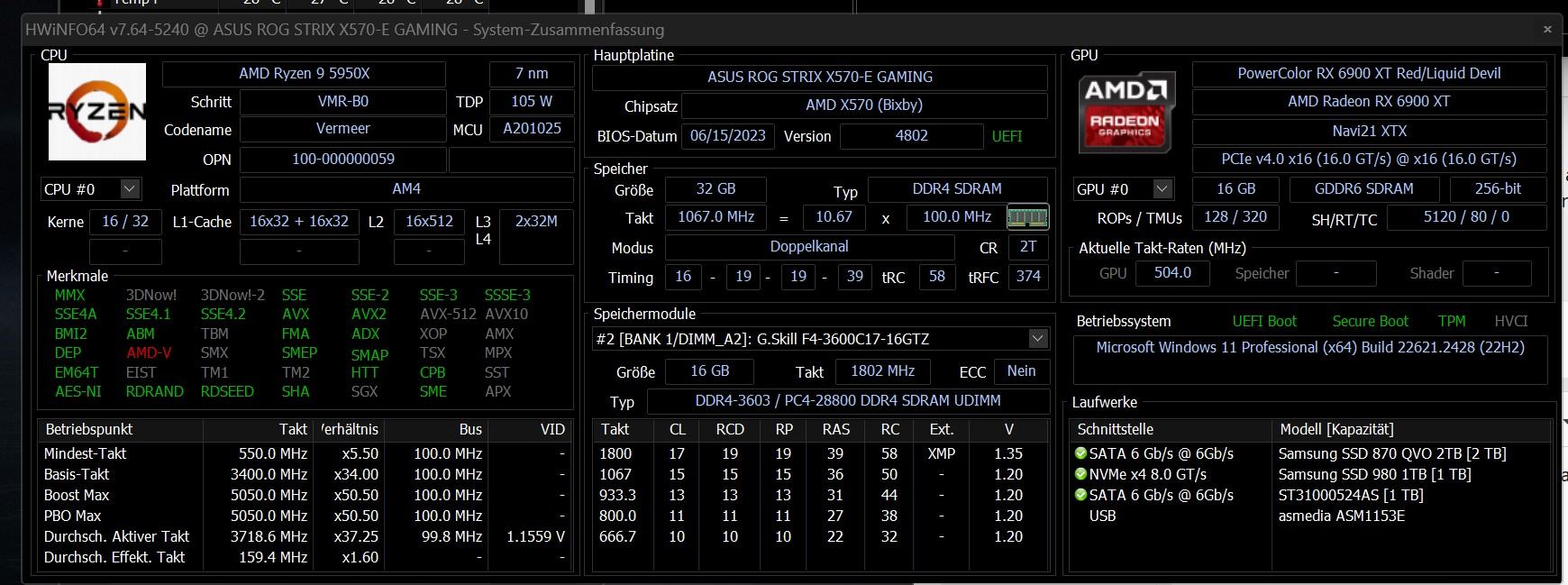The height and width of the screenshot is (585, 1568).
Task: Click the Betriebspunkt column header
Action: 120,430
